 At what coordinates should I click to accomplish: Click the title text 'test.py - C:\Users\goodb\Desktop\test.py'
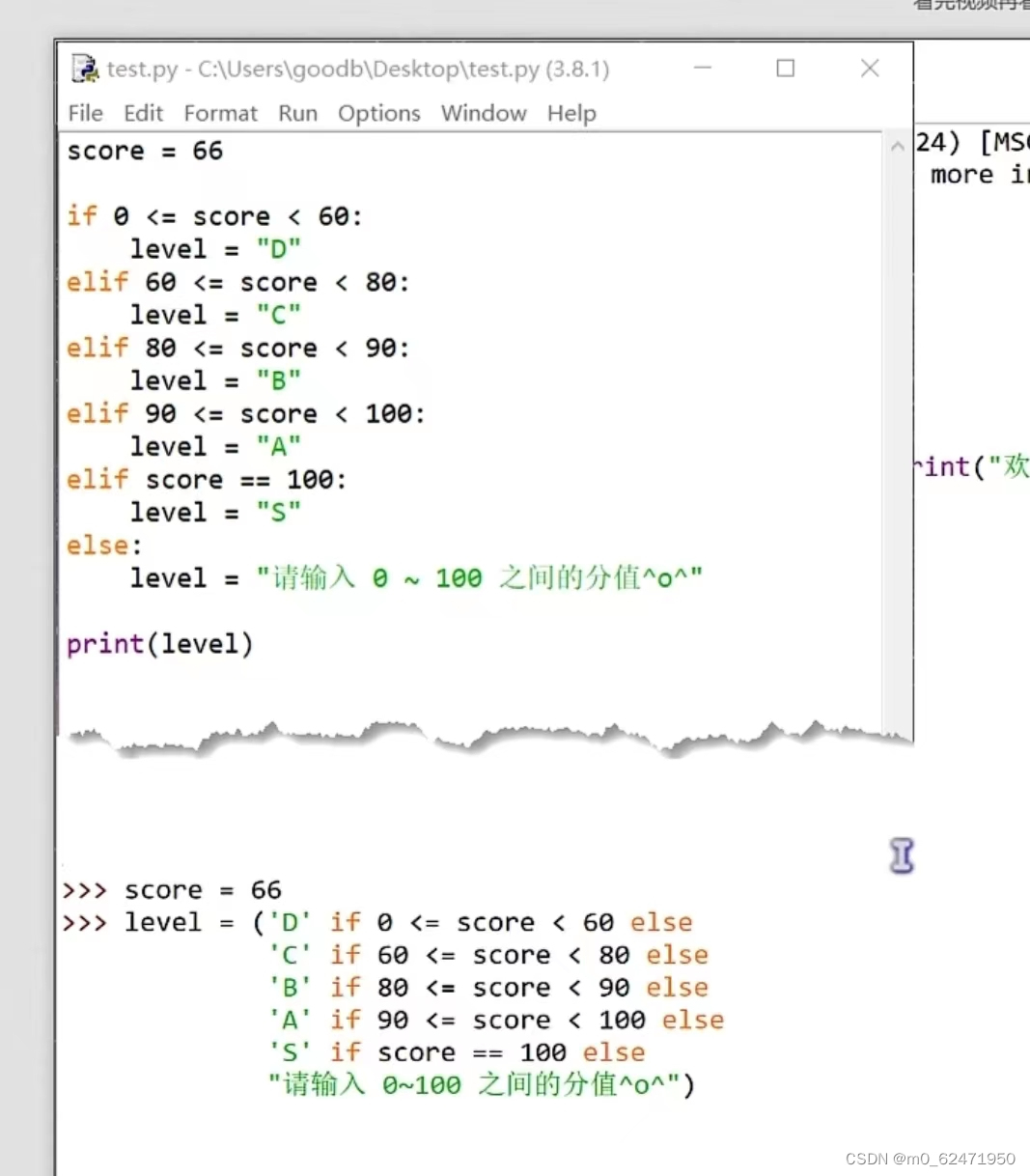[323, 69]
